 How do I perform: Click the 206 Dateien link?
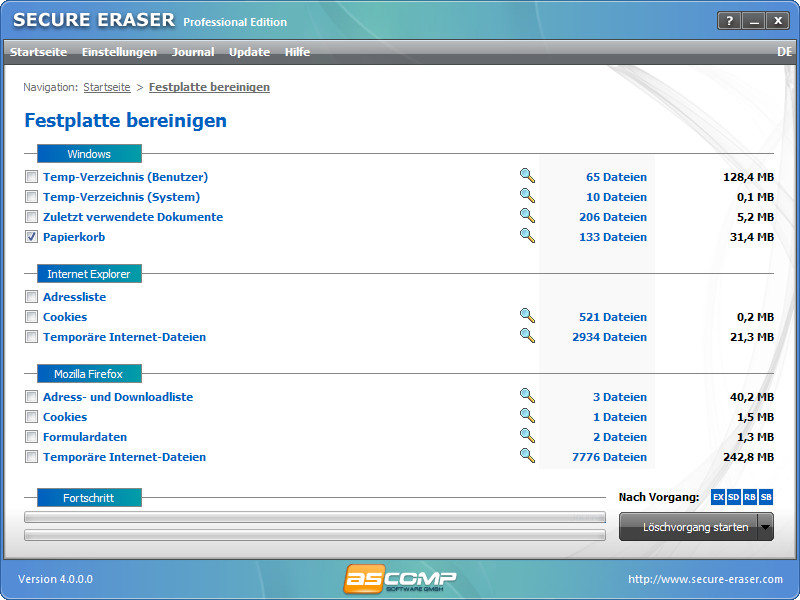click(x=613, y=217)
